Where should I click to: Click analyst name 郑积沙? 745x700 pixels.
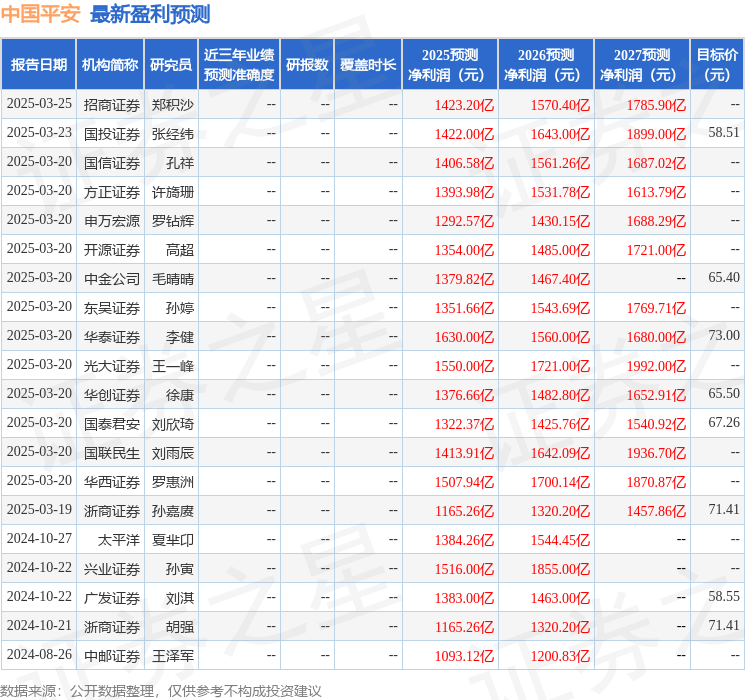(173, 105)
